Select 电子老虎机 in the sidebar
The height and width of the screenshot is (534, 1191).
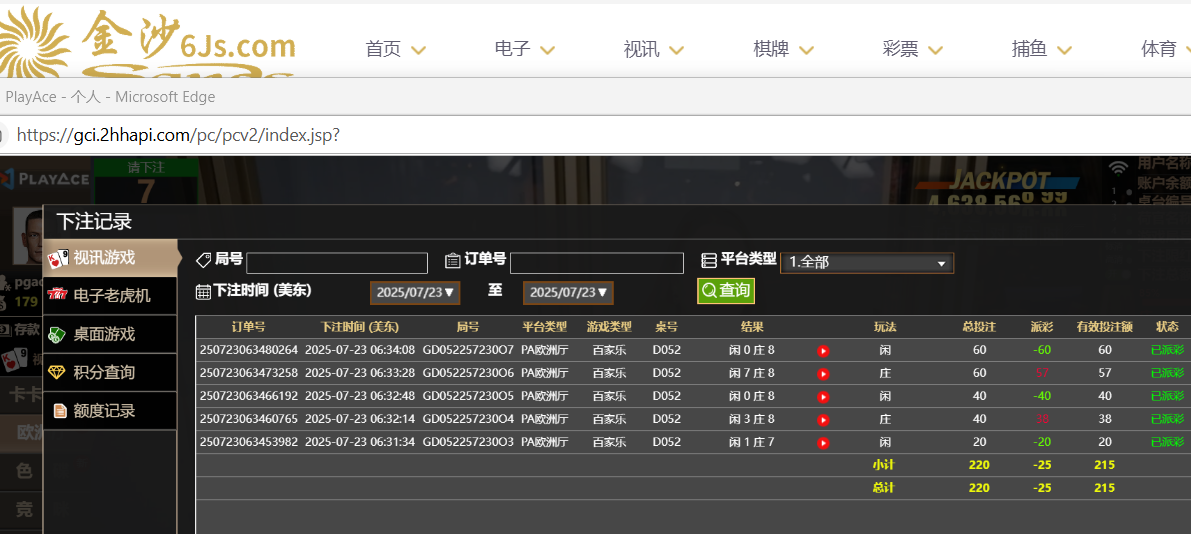pyautogui.click(x=110, y=296)
